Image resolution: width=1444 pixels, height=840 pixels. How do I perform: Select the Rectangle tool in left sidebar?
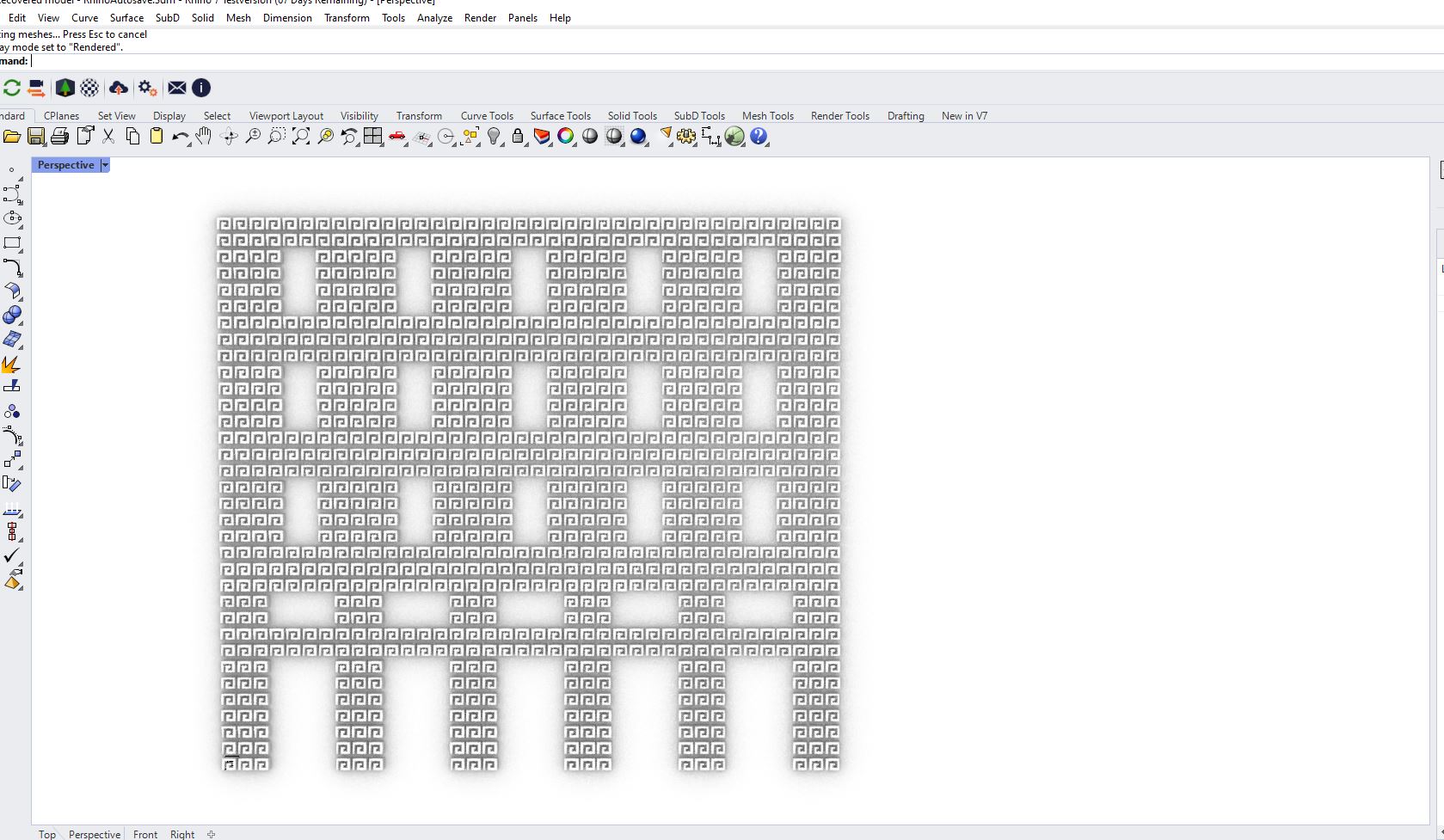tap(12, 244)
